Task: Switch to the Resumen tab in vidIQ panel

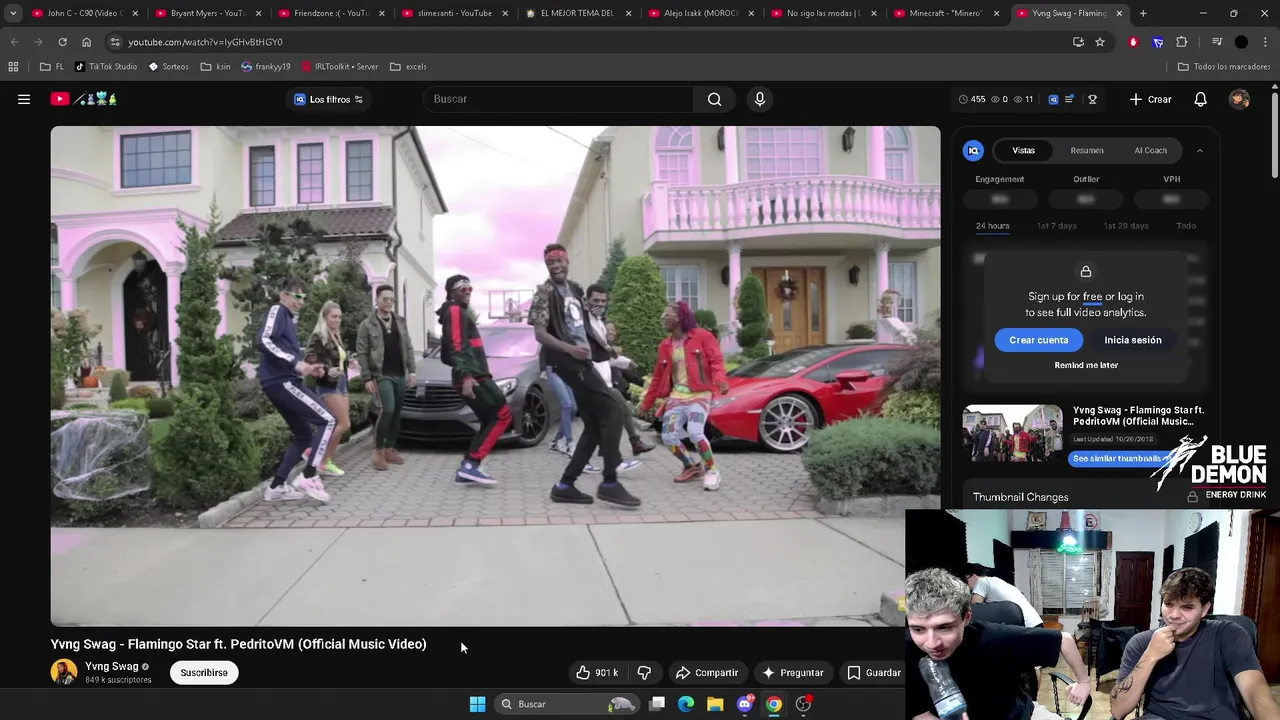Action: (1087, 150)
